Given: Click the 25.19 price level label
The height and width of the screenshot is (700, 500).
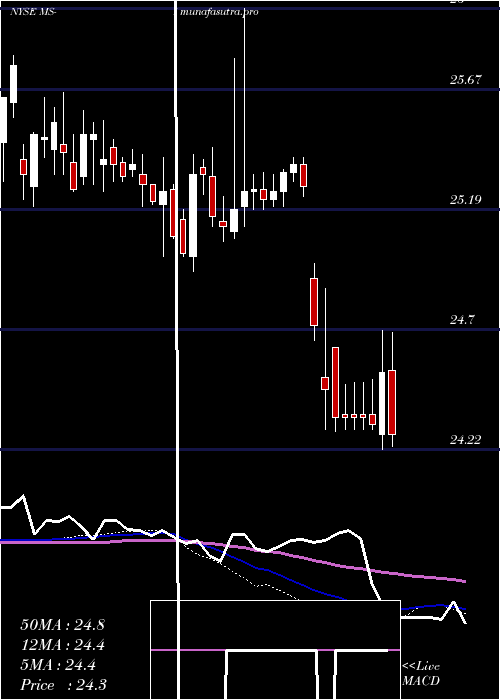Looking at the screenshot, I should coord(465,200).
